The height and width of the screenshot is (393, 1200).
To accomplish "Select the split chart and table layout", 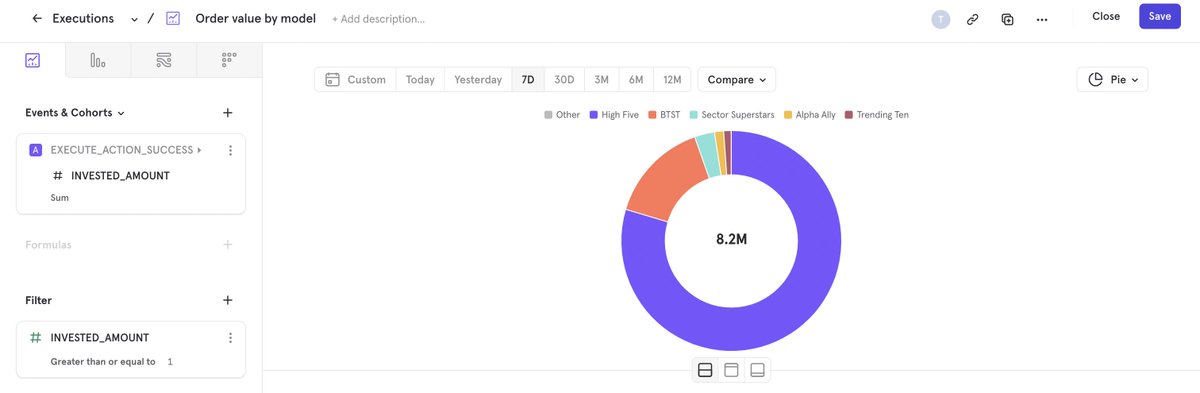I will (x=705, y=370).
